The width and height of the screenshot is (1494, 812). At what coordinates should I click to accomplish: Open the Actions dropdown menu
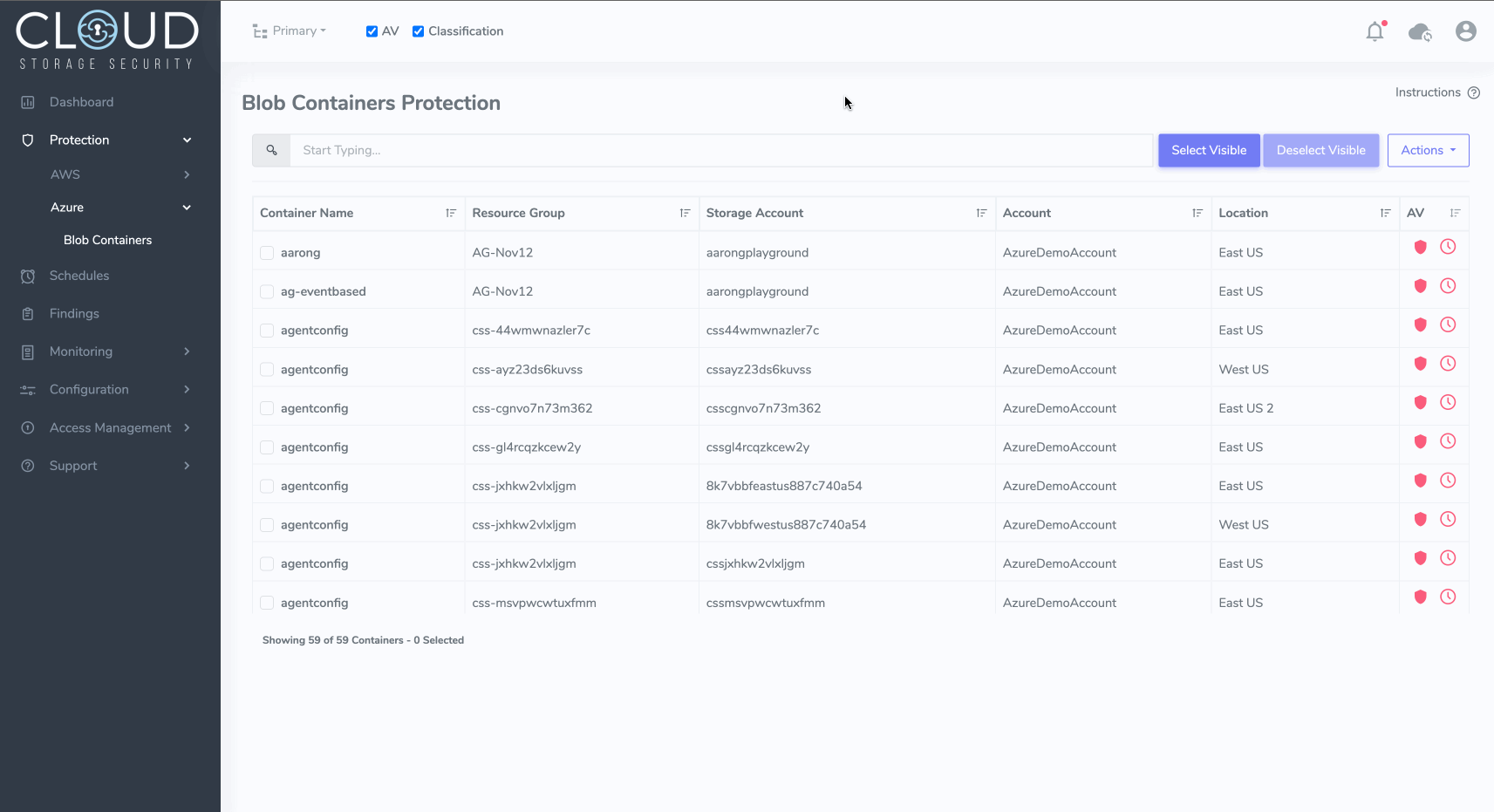tap(1428, 150)
